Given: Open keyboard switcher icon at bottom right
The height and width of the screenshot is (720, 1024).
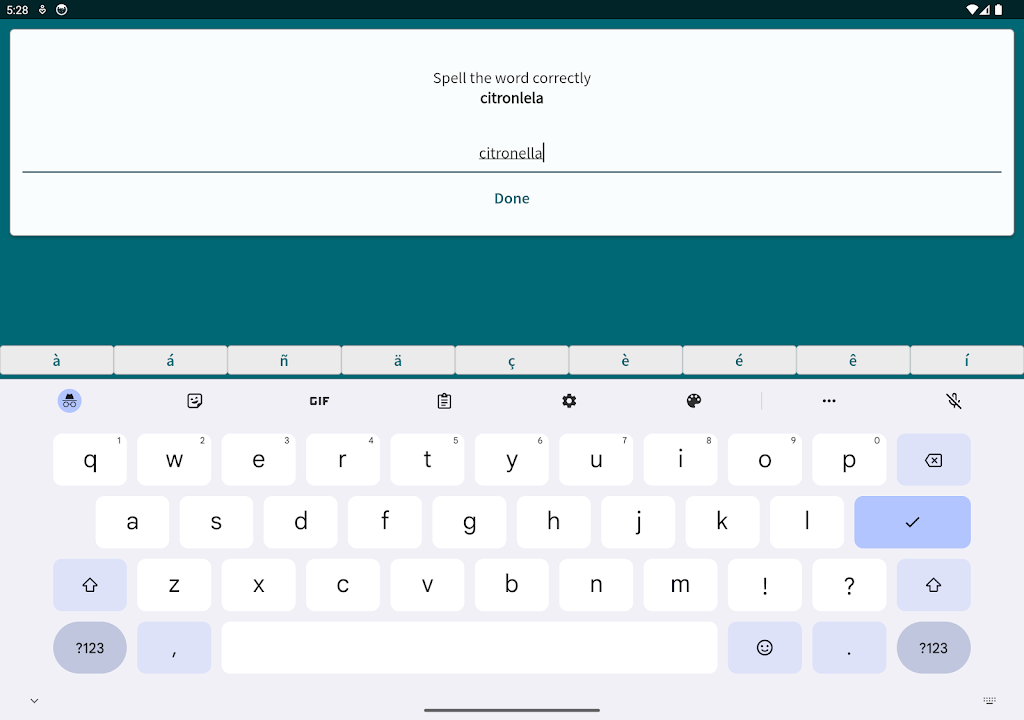Looking at the screenshot, I should 989,701.
